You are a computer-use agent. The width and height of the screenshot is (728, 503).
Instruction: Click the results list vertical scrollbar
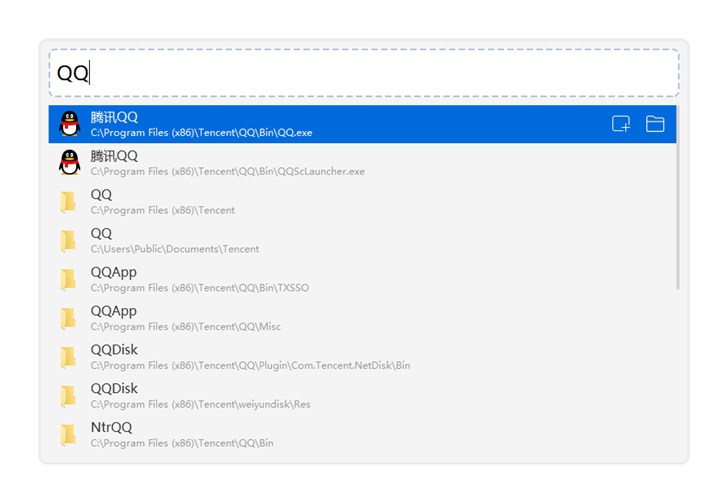click(x=678, y=197)
